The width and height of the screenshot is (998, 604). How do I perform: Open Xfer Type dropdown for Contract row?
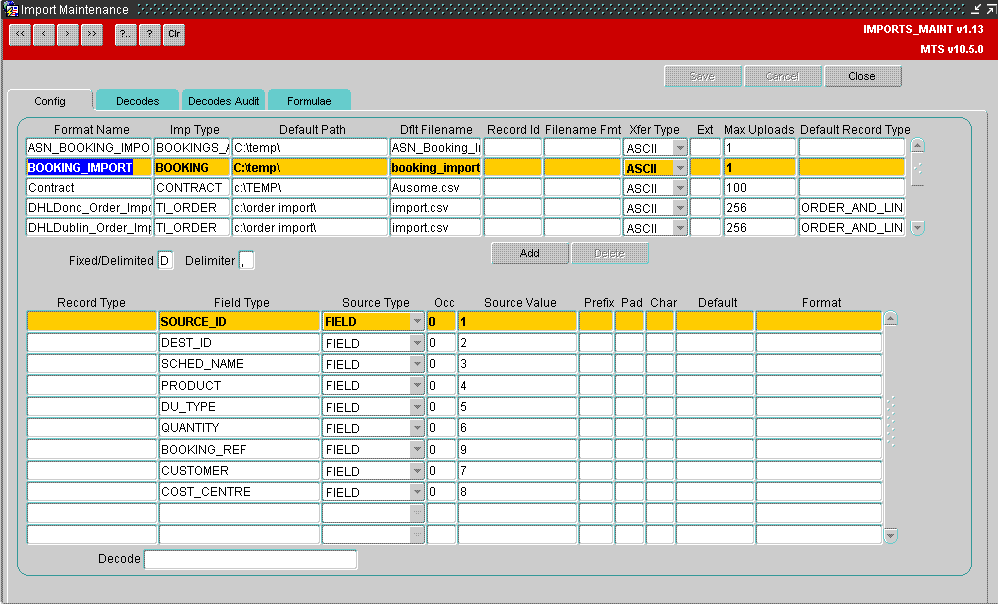click(680, 188)
